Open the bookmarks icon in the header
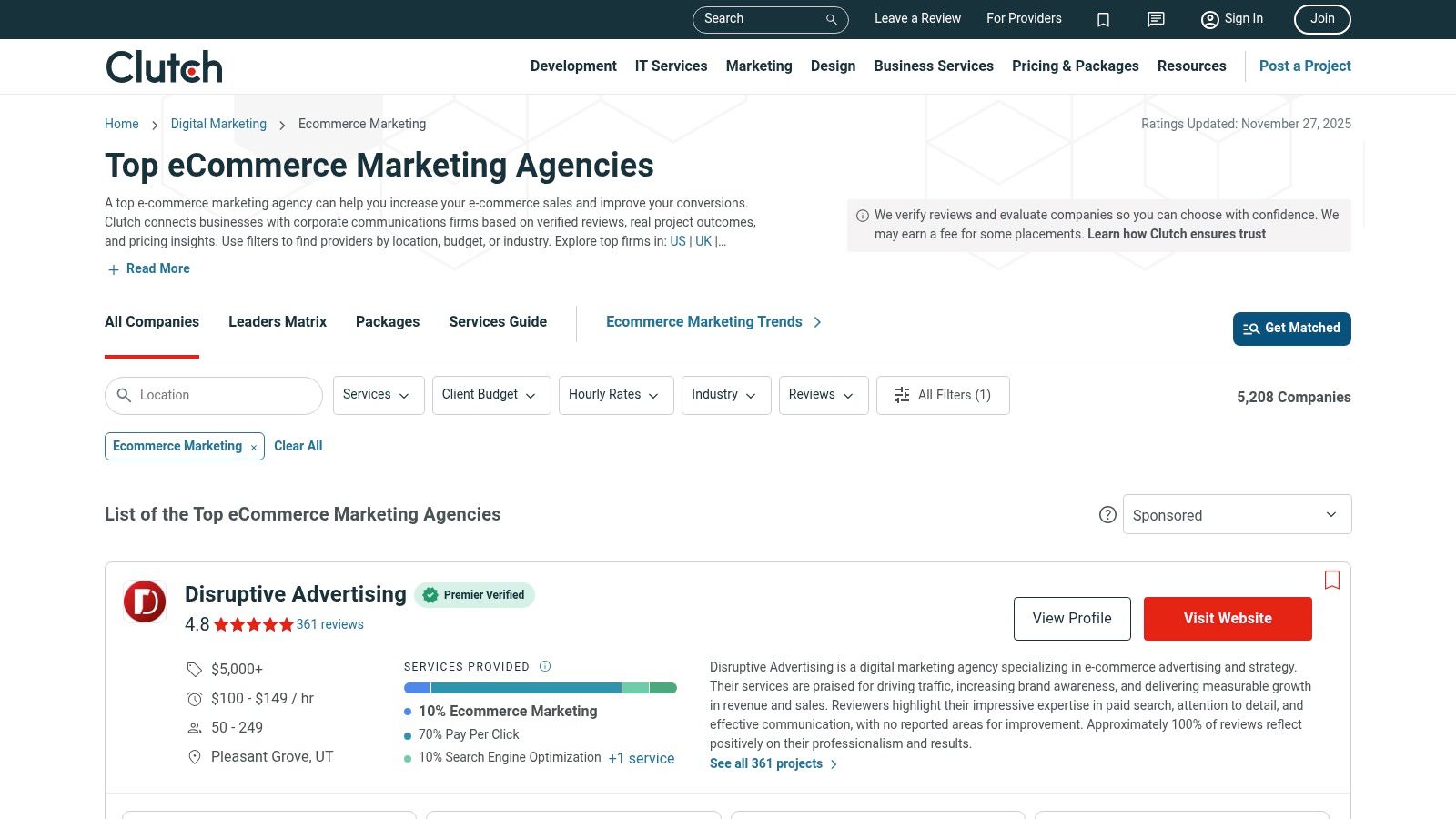The image size is (1456, 819). (x=1103, y=19)
